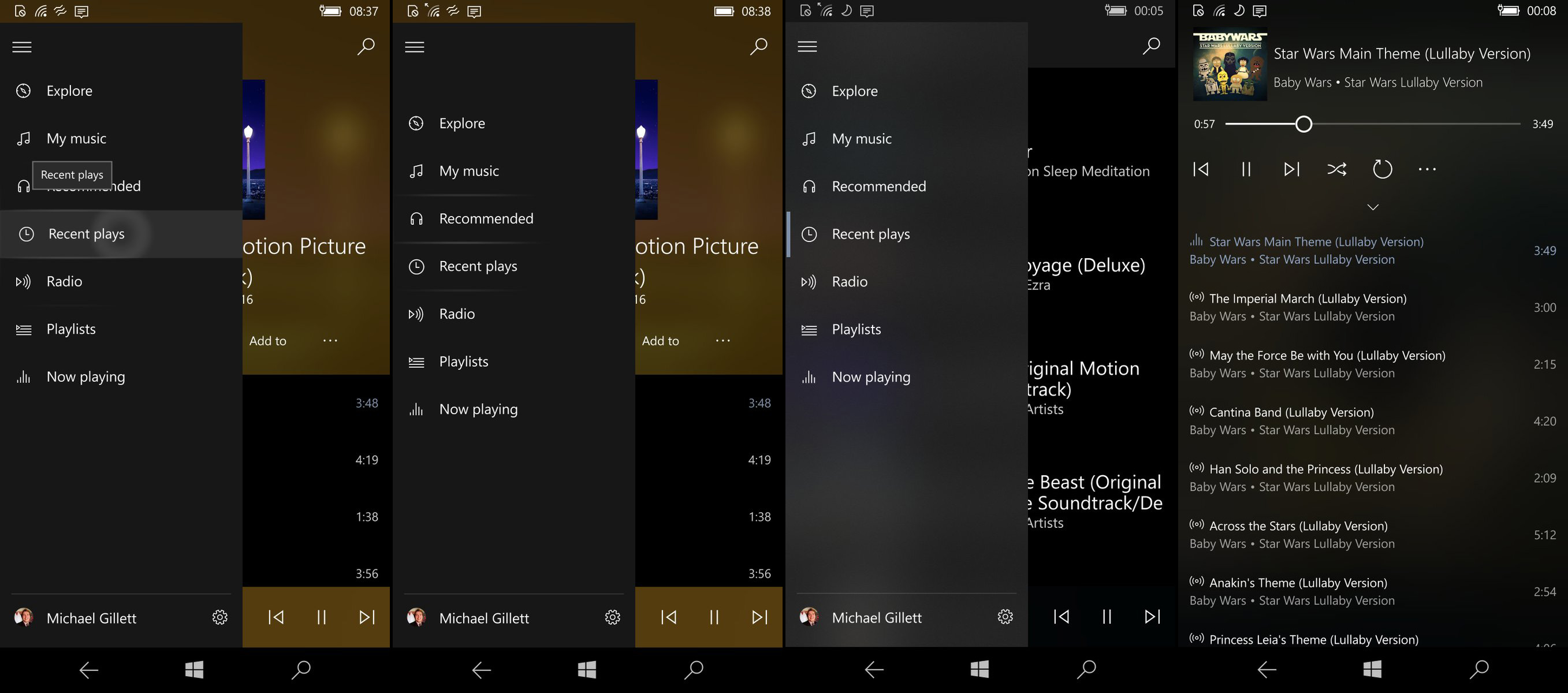This screenshot has width=1568, height=693.
Task: Skip to previous track left of shuffle's pause button
Action: pos(1200,169)
